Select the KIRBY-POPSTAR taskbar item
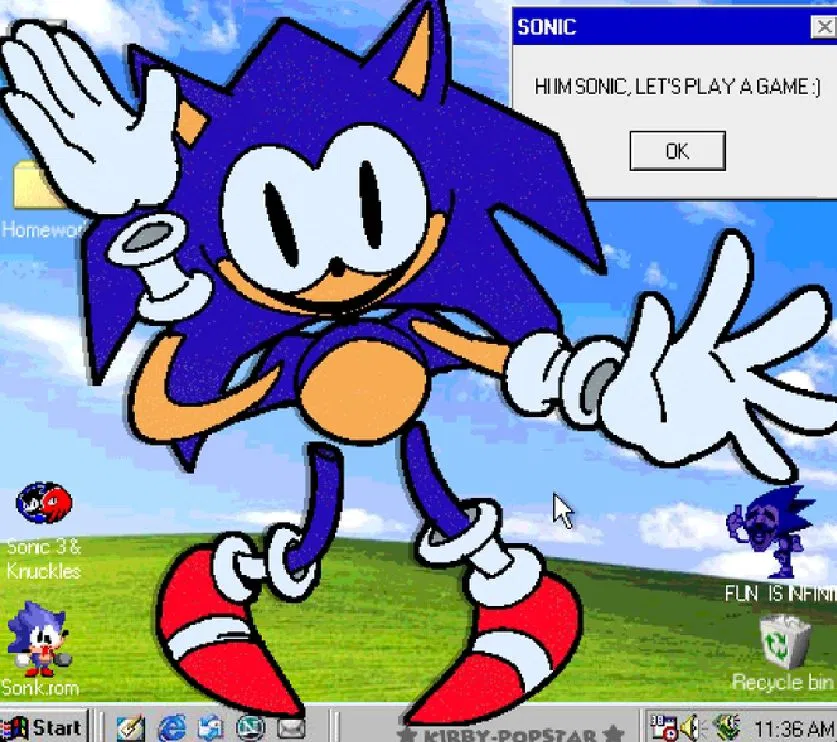Image resolution: width=837 pixels, height=742 pixels. 510,733
